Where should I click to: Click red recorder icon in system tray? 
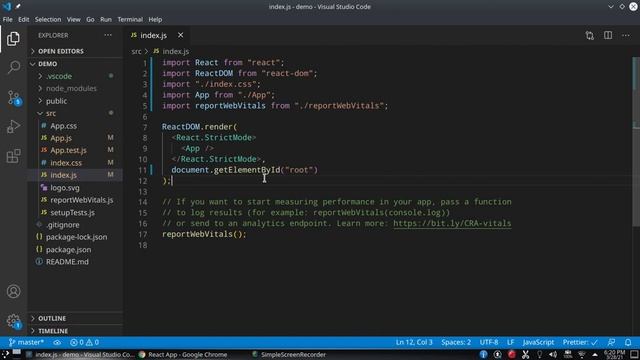click(511, 354)
